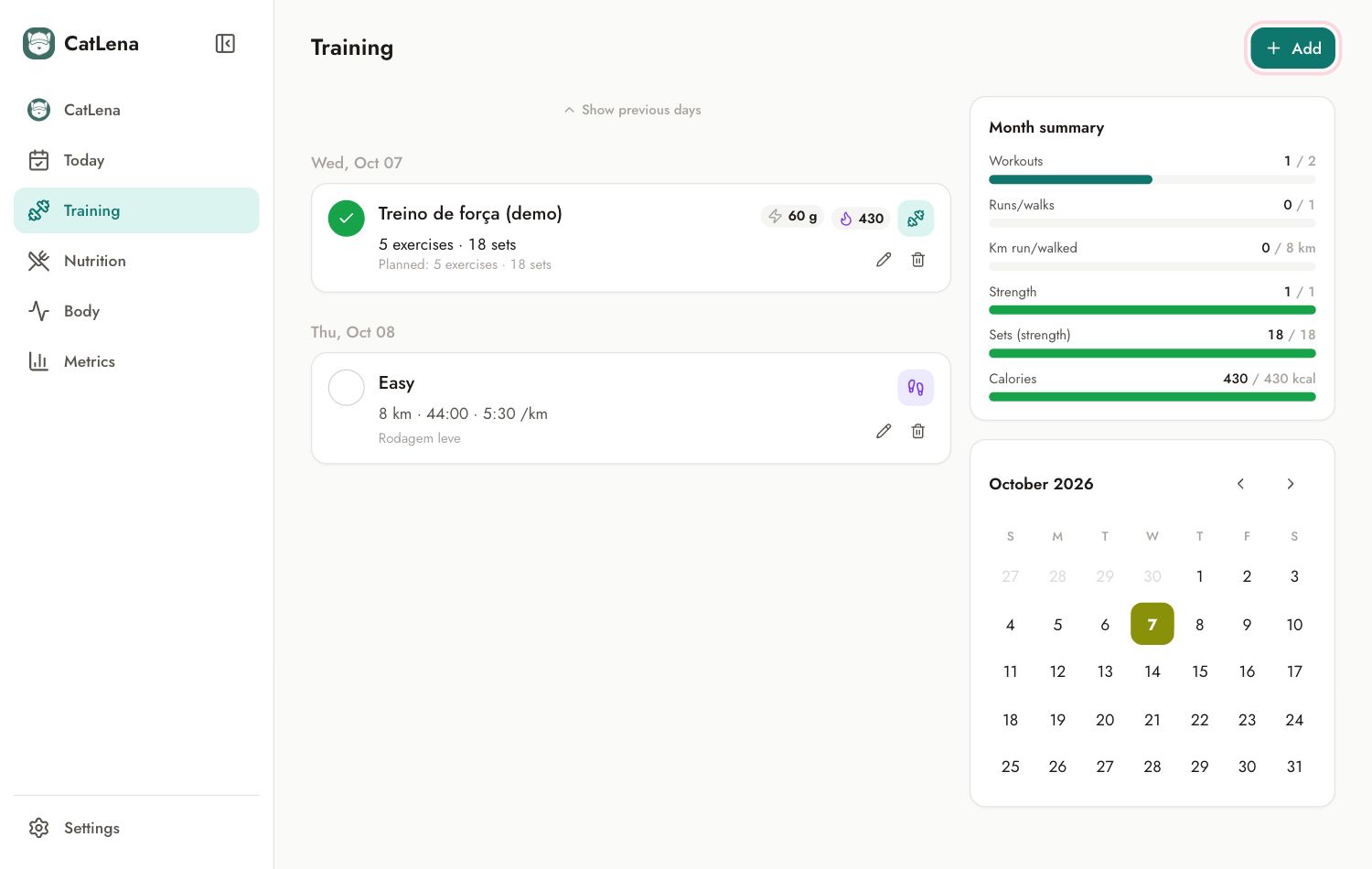Image resolution: width=1372 pixels, height=869 pixels.
Task: Choose October 31 in the calendar
Action: [x=1294, y=767]
